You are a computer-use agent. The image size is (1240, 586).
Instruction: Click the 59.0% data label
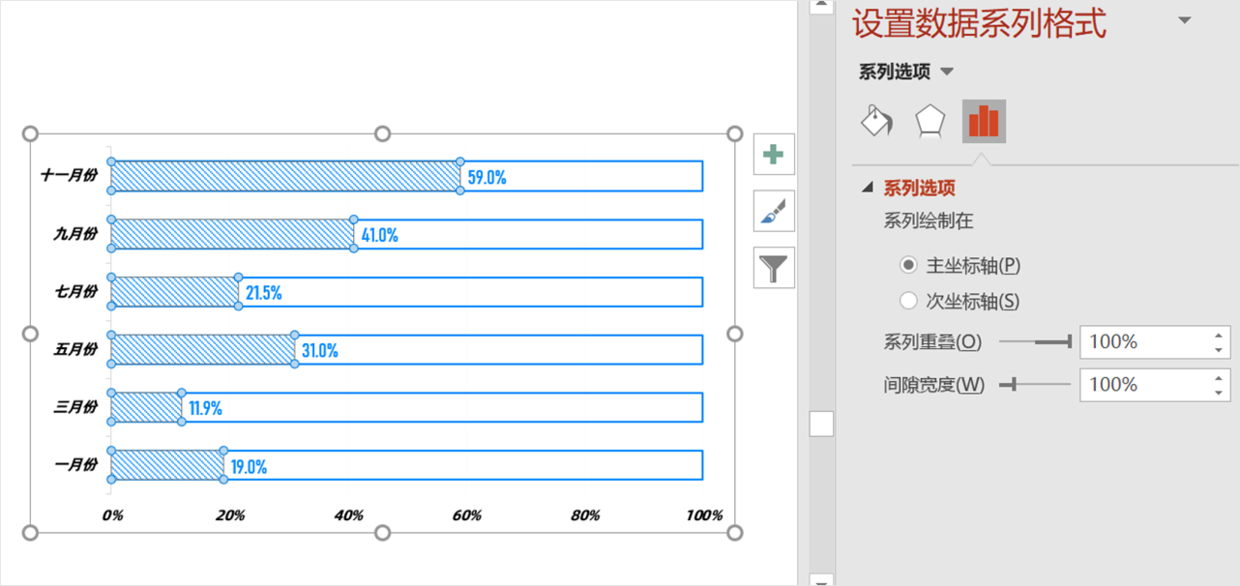[x=487, y=178]
